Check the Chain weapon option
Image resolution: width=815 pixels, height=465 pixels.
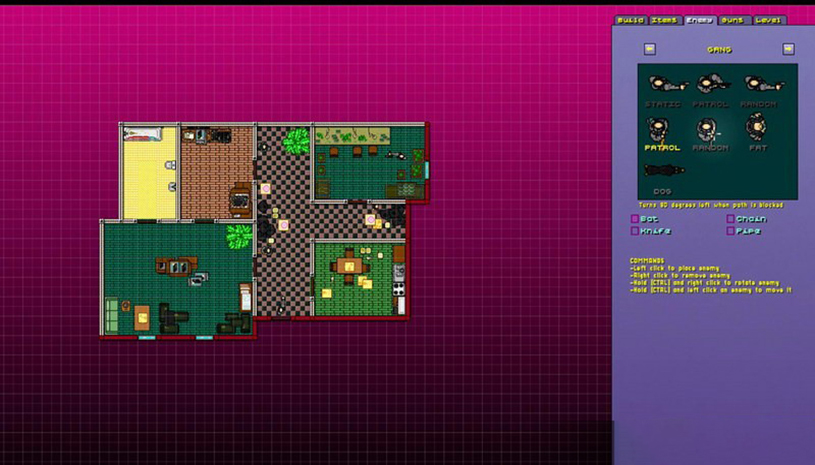pyautogui.click(x=731, y=219)
